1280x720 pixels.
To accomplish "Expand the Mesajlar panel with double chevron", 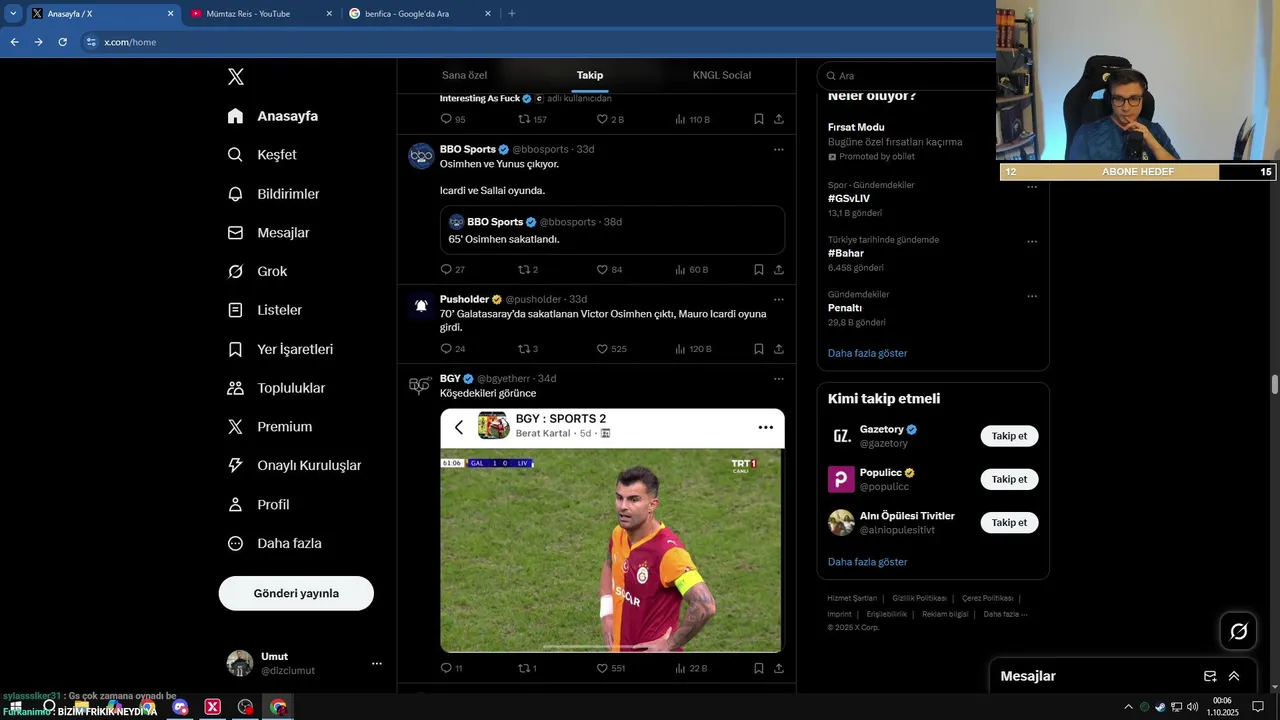I will coord(1234,676).
